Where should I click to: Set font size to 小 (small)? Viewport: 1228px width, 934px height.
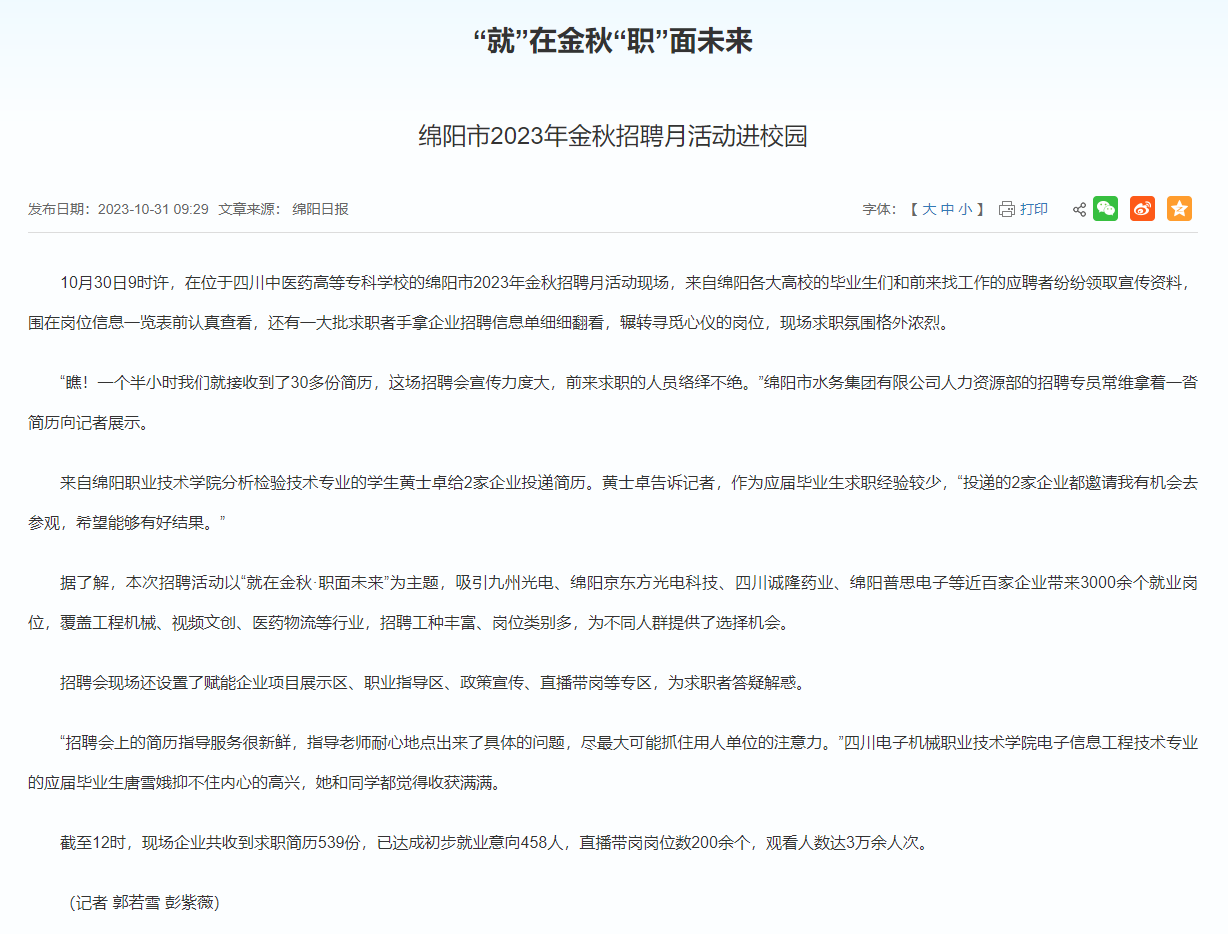coord(965,209)
